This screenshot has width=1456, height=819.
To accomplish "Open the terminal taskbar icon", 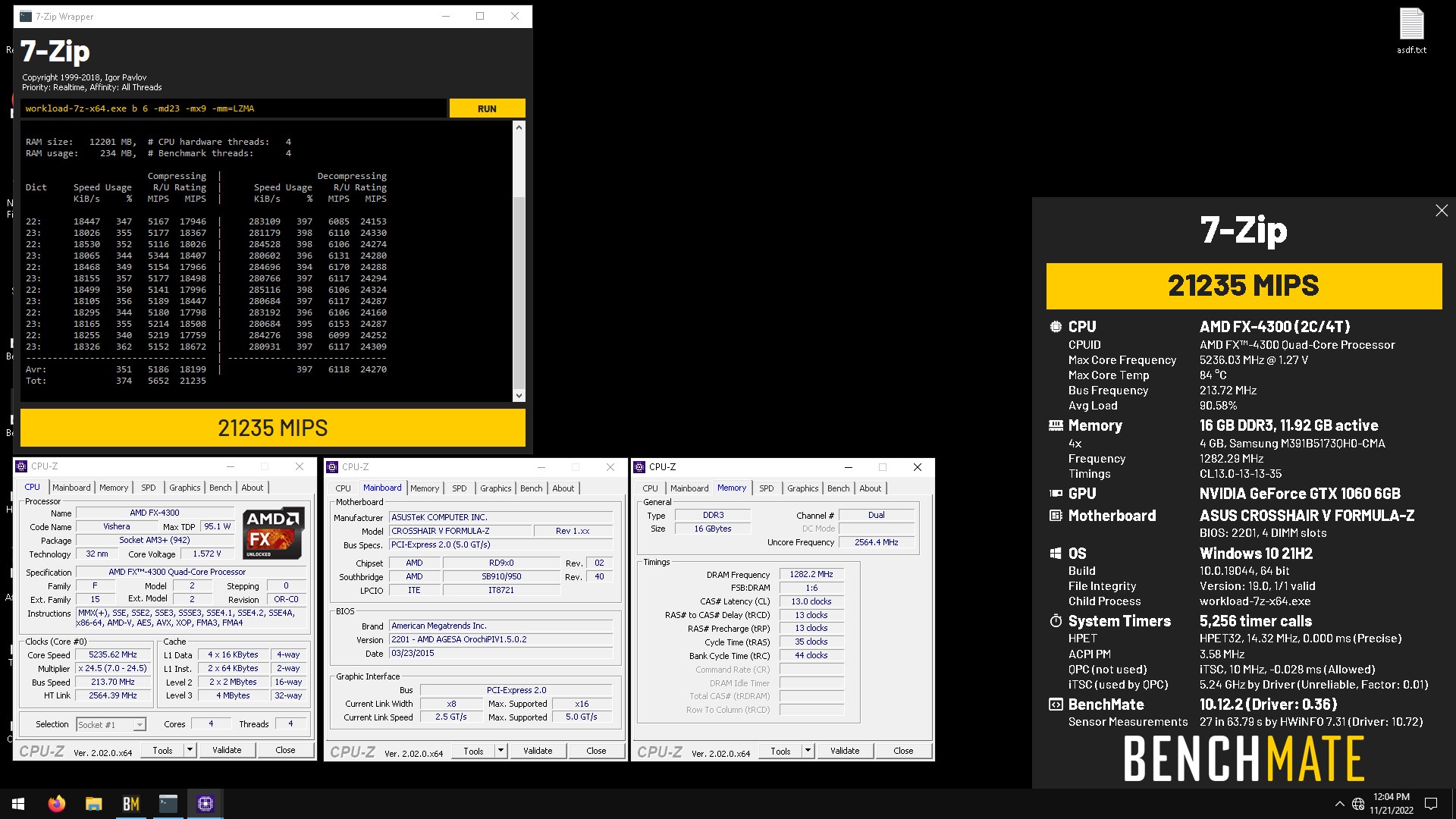I will click(168, 804).
